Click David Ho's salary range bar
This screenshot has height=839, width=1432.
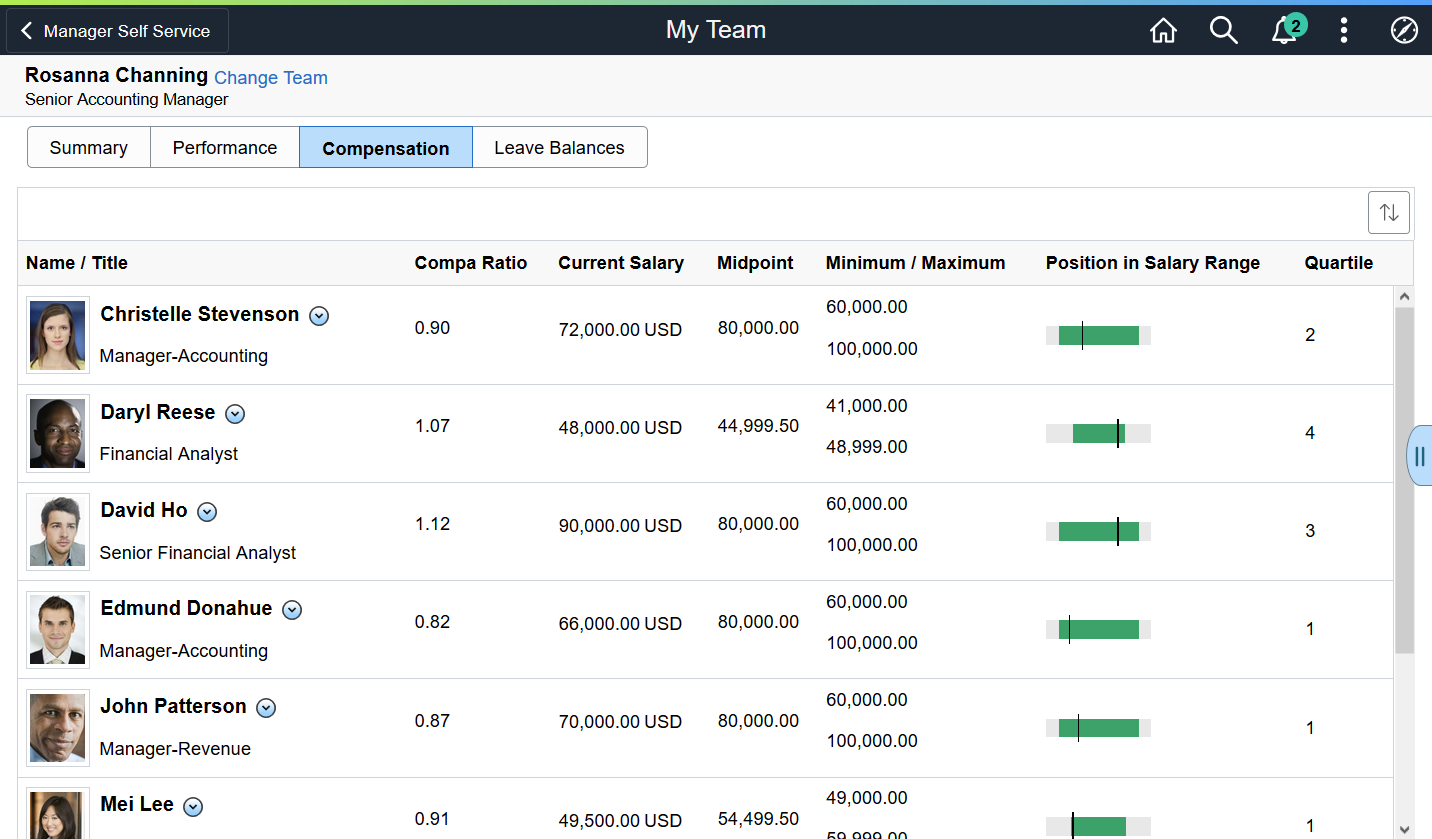1098,531
